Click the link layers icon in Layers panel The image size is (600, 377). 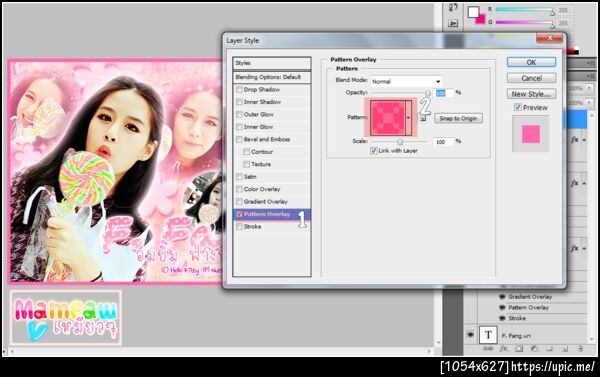(x=488, y=349)
